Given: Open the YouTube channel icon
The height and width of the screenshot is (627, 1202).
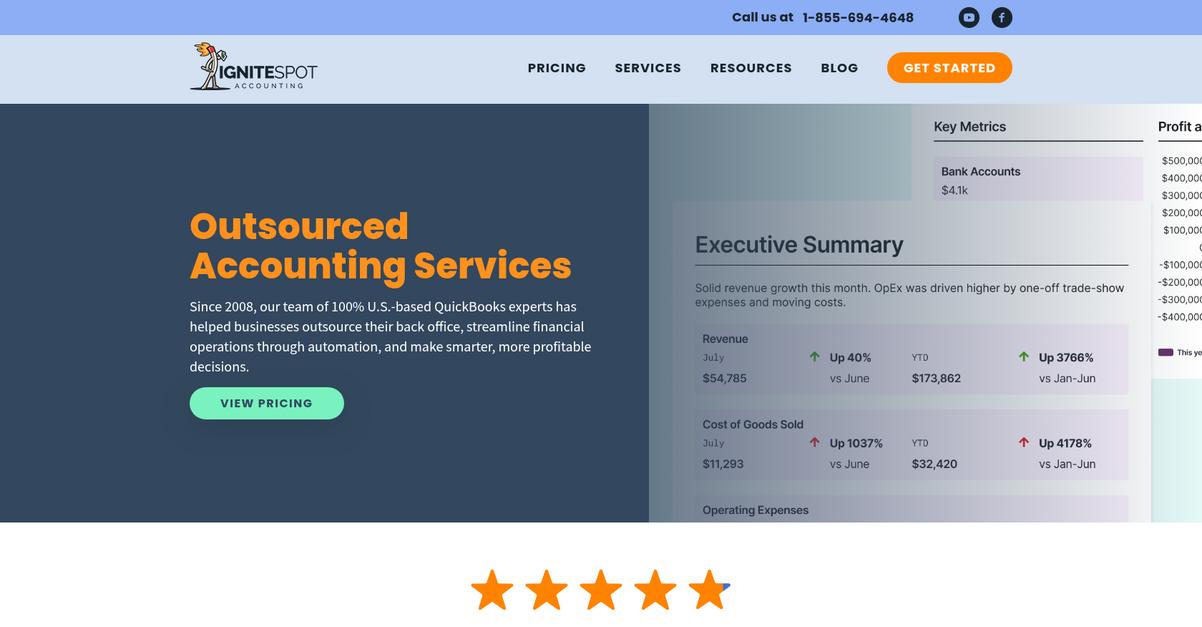Looking at the screenshot, I should click(x=969, y=17).
